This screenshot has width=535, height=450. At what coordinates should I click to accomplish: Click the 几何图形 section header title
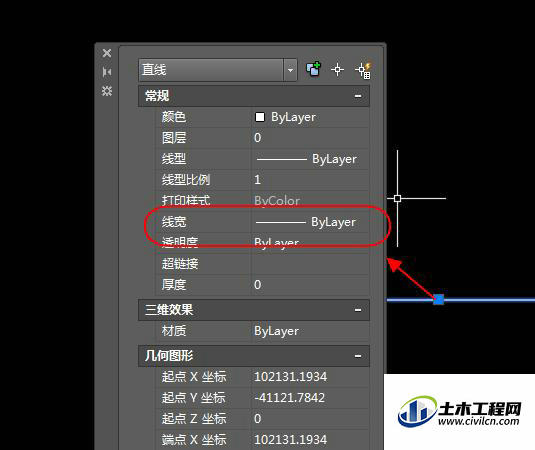pos(169,356)
